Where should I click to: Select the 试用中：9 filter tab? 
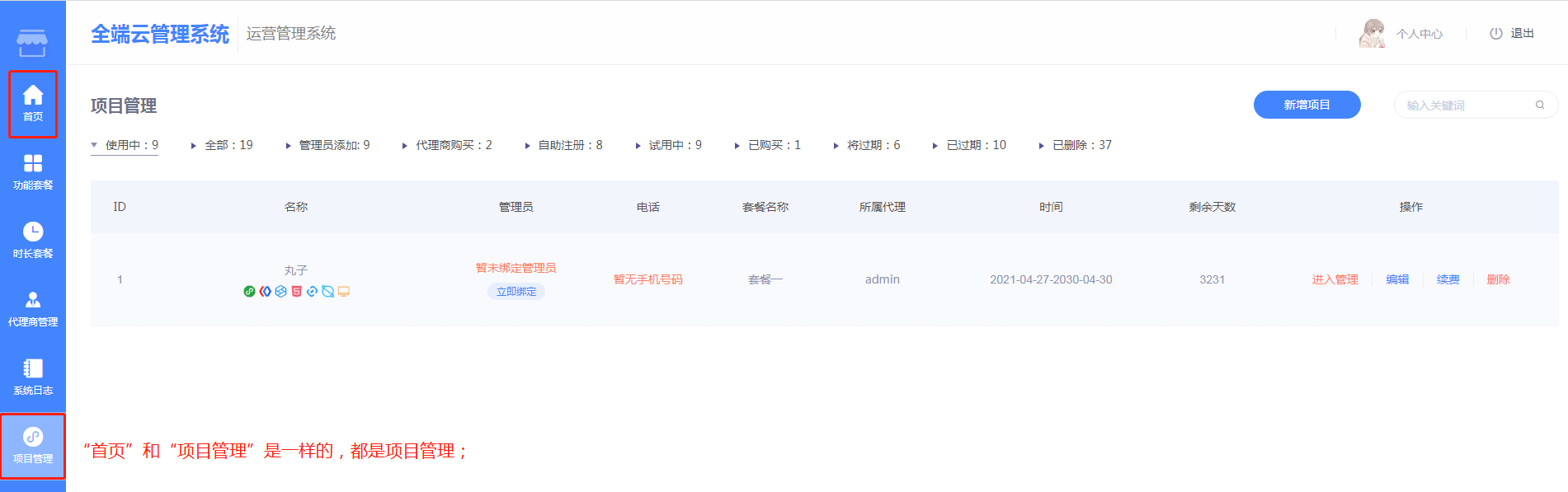pos(669,145)
